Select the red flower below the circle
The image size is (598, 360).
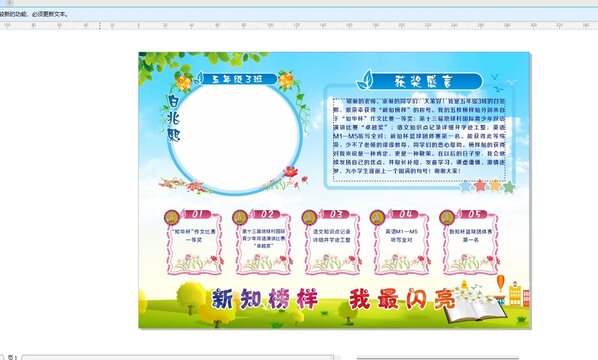point(291,172)
